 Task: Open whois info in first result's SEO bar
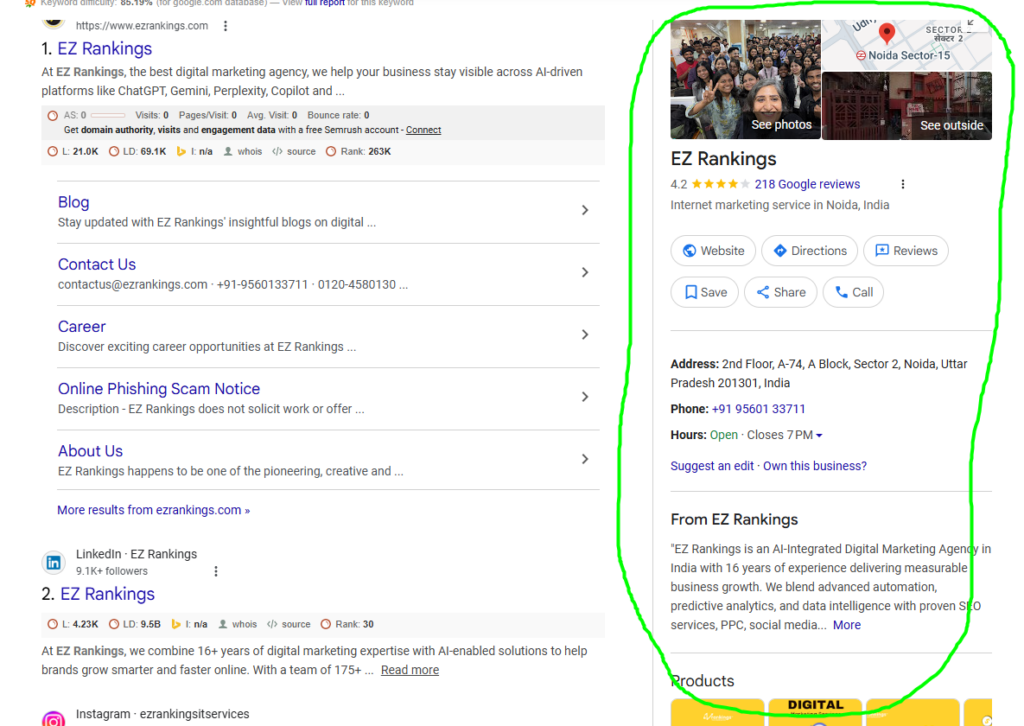[243, 152]
